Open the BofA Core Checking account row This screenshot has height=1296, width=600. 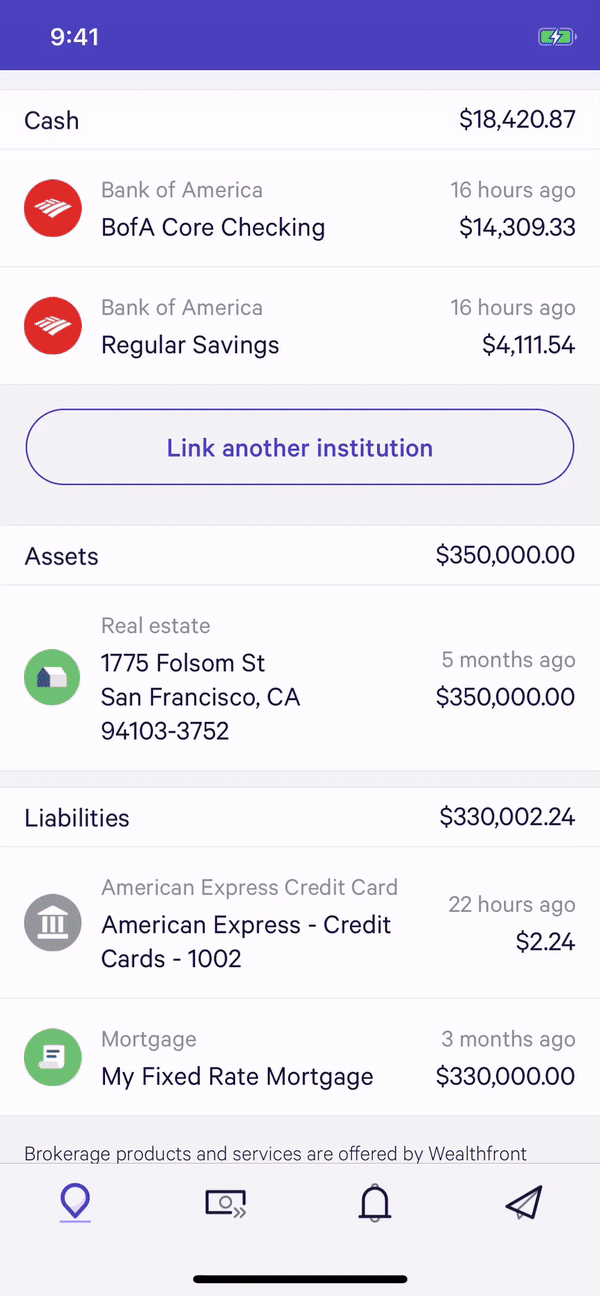[300, 208]
